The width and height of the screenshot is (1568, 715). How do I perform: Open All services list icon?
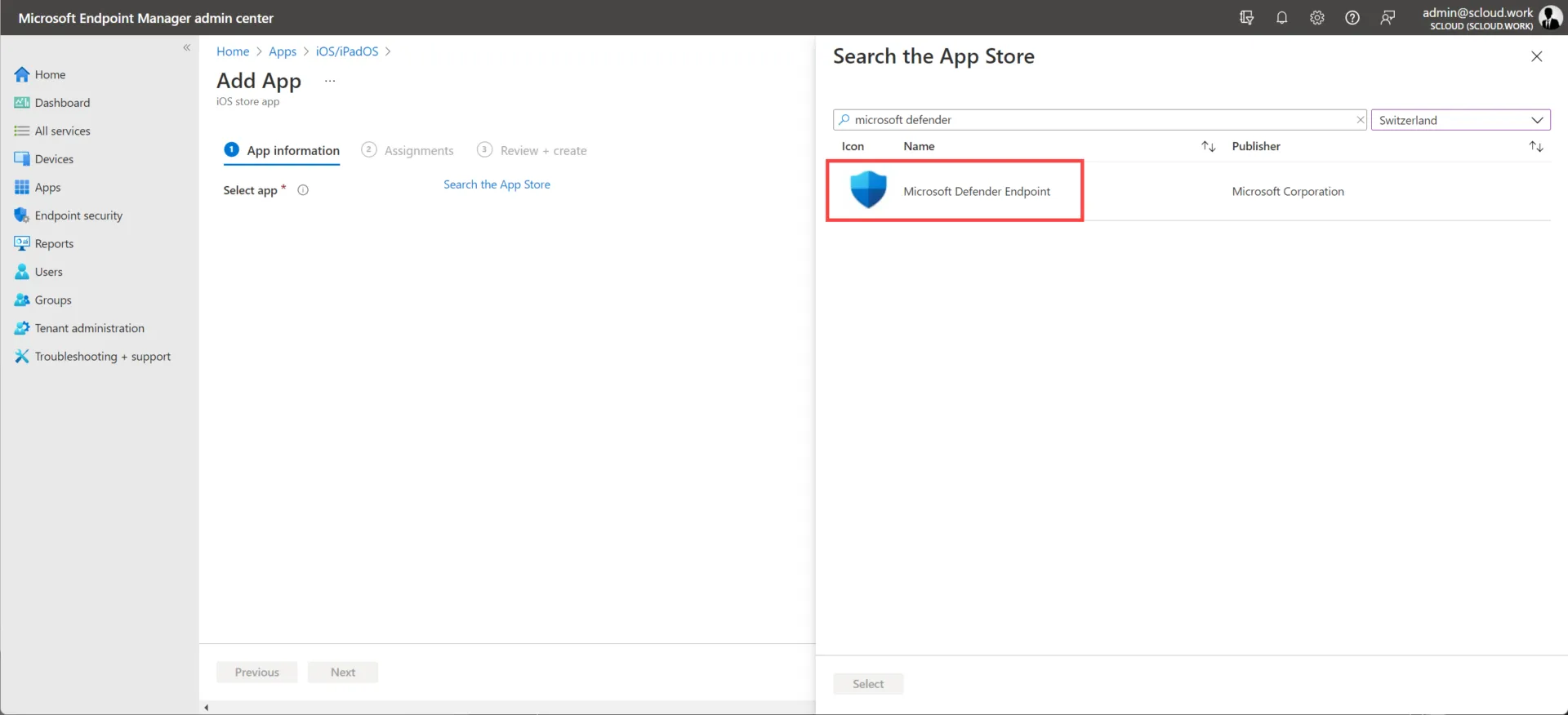pyautogui.click(x=22, y=131)
